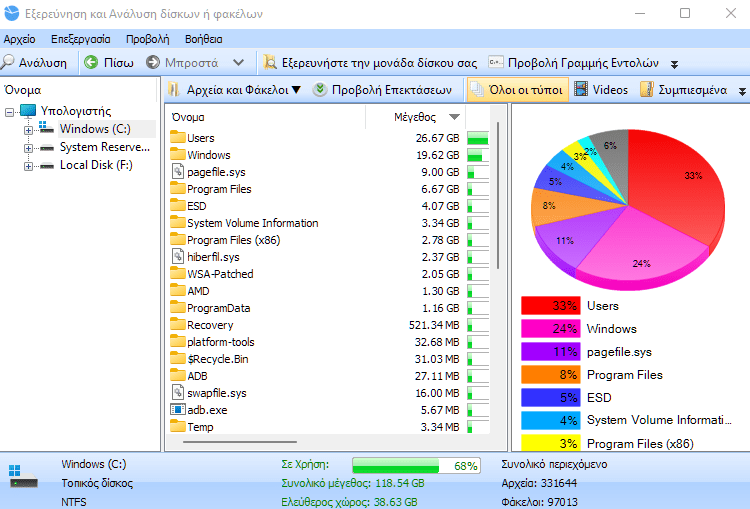This screenshot has width=750, height=509.
Task: Click the Program Files (x86) folder icon
Action: pos(177,239)
